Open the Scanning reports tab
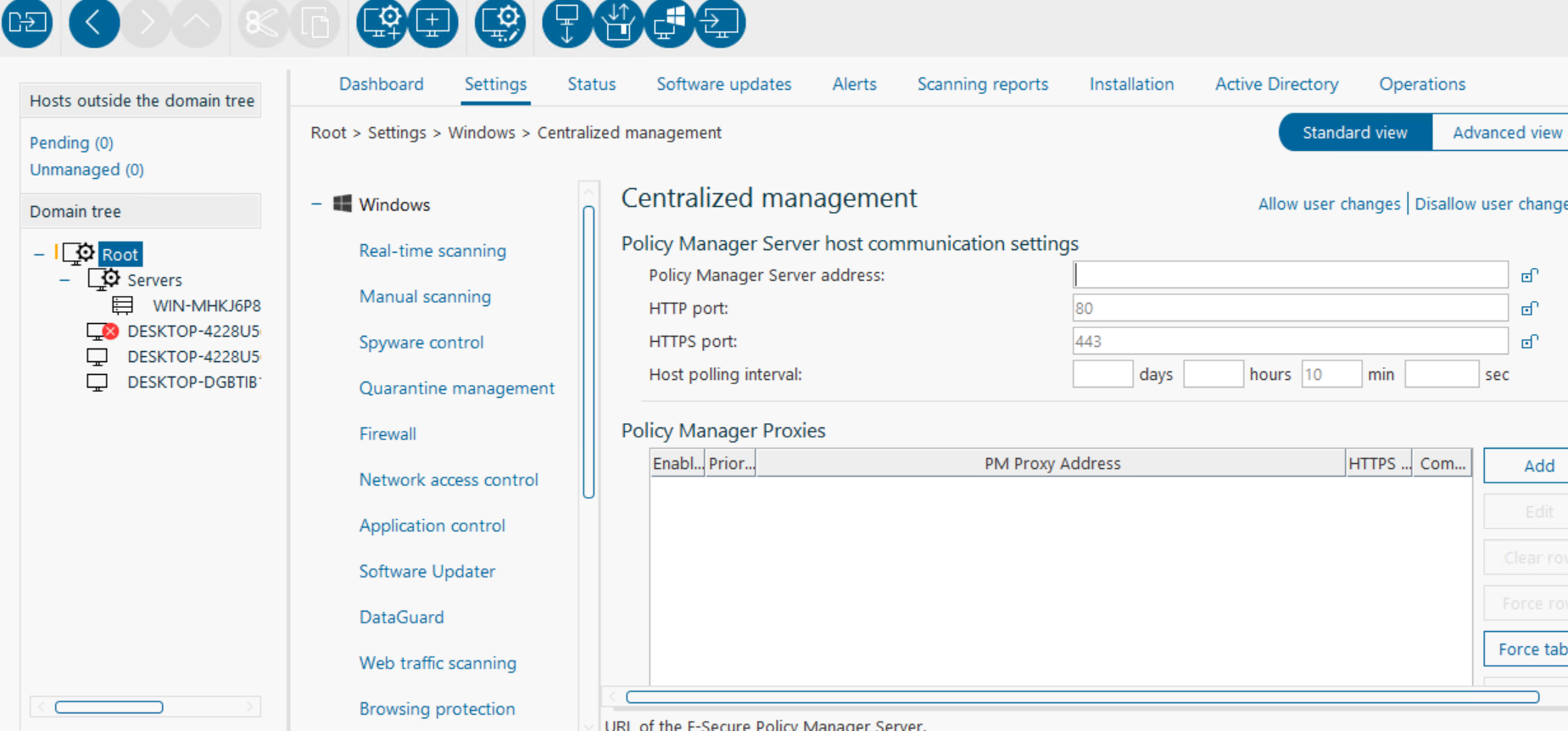1568x731 pixels. (982, 84)
